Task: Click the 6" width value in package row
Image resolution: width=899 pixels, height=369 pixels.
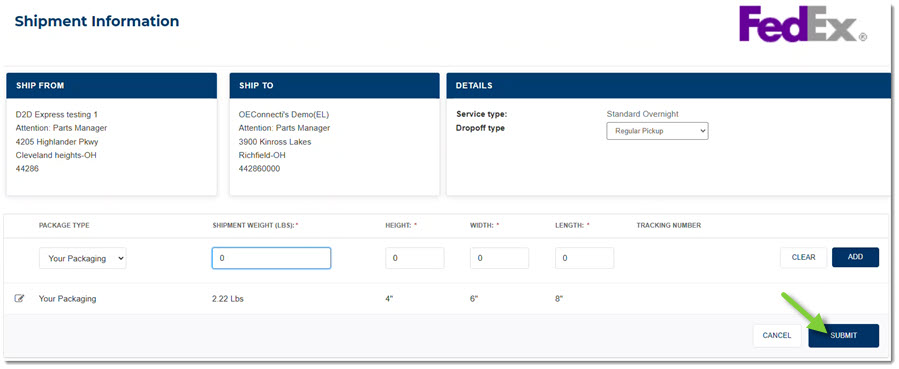Action: (474, 299)
